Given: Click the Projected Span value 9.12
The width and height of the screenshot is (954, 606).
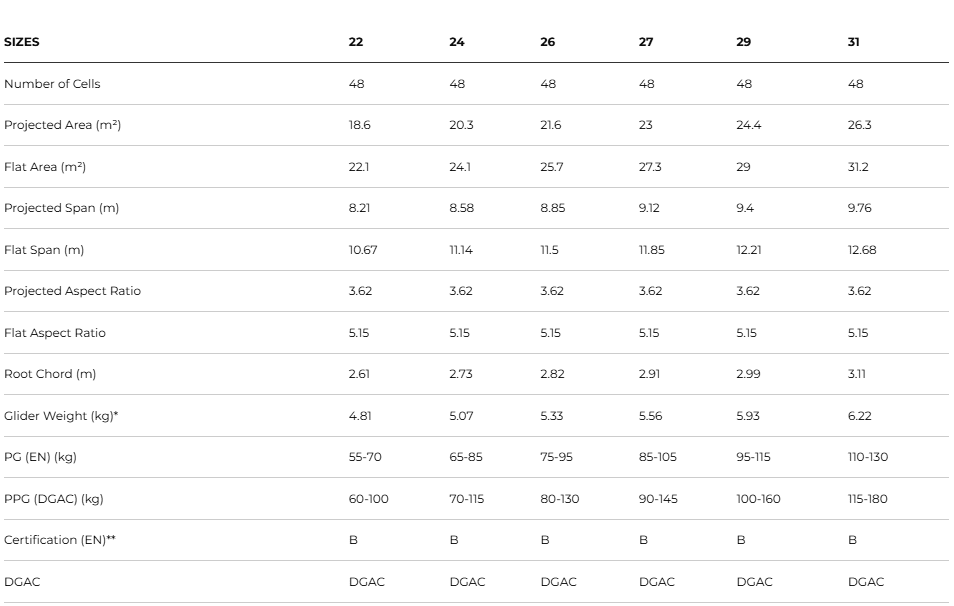Looking at the screenshot, I should pos(649,208).
